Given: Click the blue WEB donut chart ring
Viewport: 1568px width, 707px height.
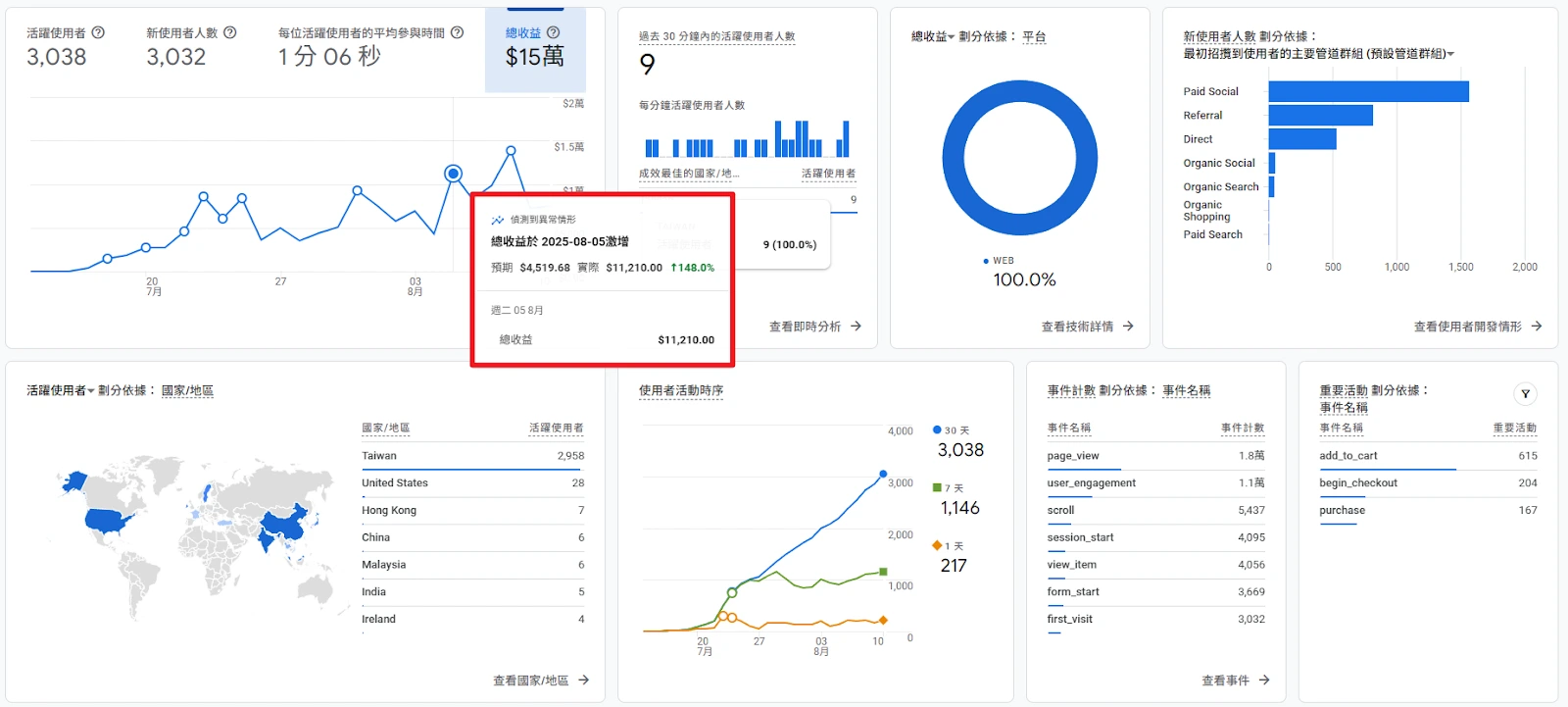Looking at the screenshot, I should [x=1020, y=90].
